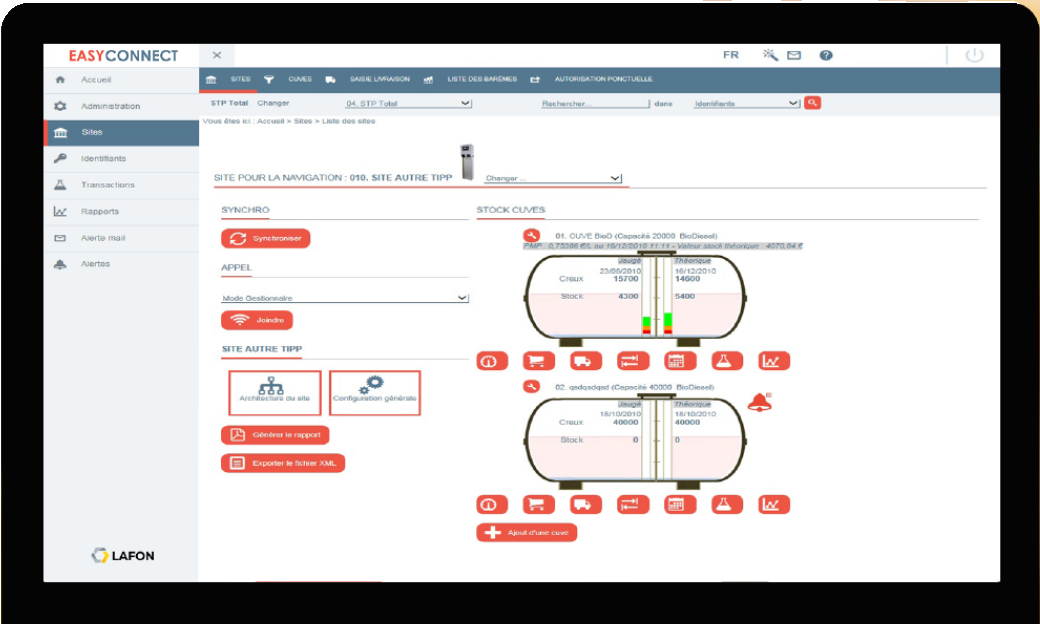Expand the site Changer ... dropdown
Image resolution: width=1040 pixels, height=627 pixels.
pos(552,178)
